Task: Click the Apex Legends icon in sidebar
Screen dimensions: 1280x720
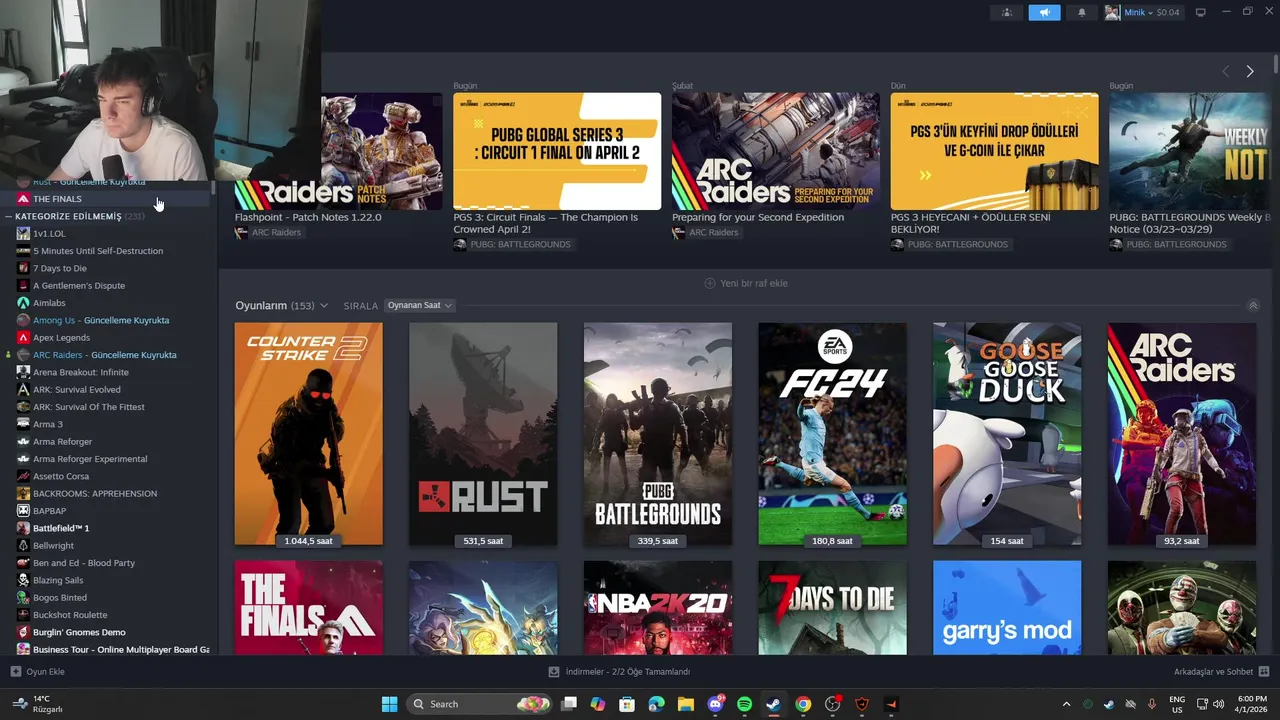Action: [23, 337]
